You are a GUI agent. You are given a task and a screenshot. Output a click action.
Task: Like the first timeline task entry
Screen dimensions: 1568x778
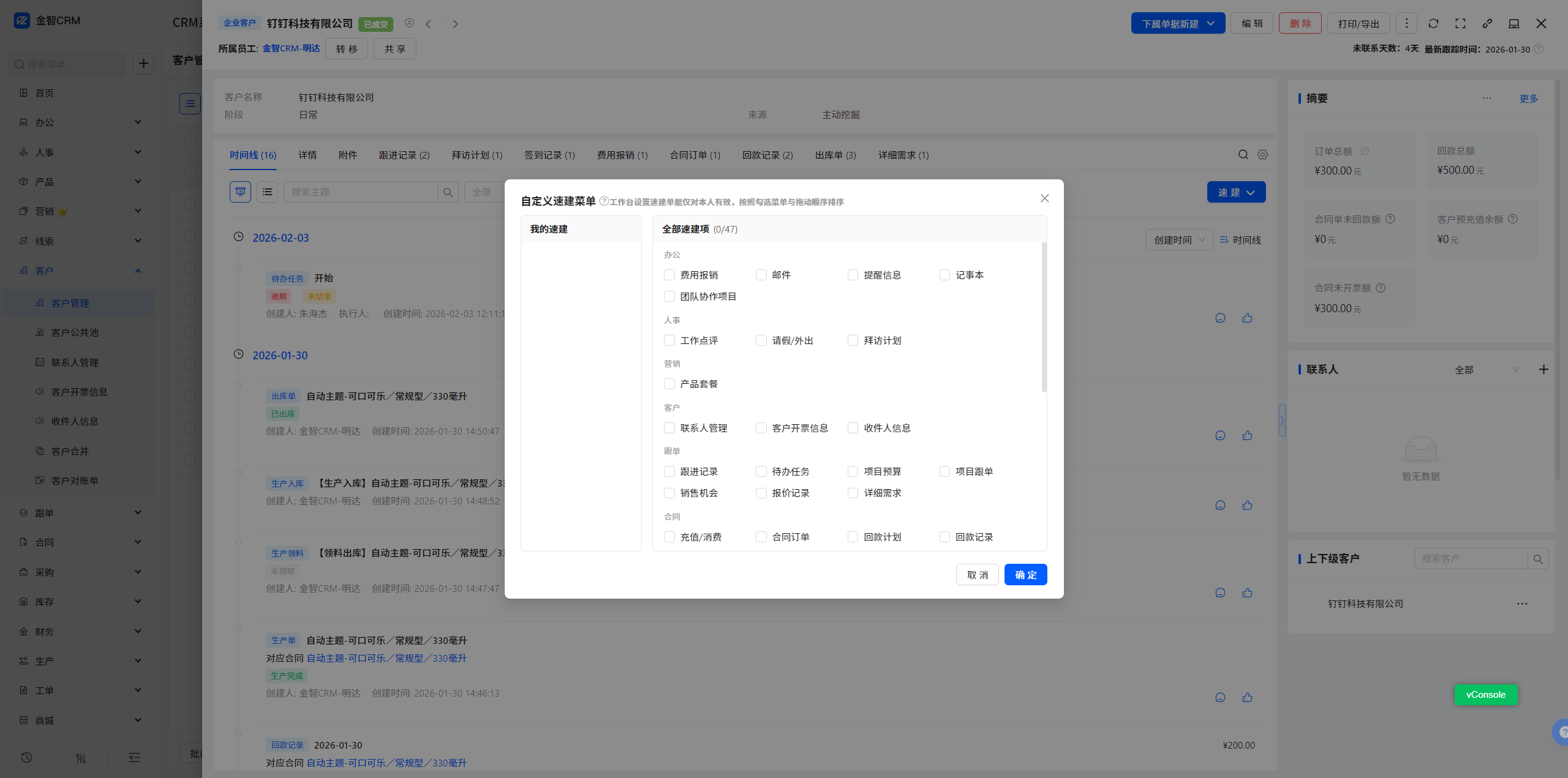pyautogui.click(x=1247, y=318)
